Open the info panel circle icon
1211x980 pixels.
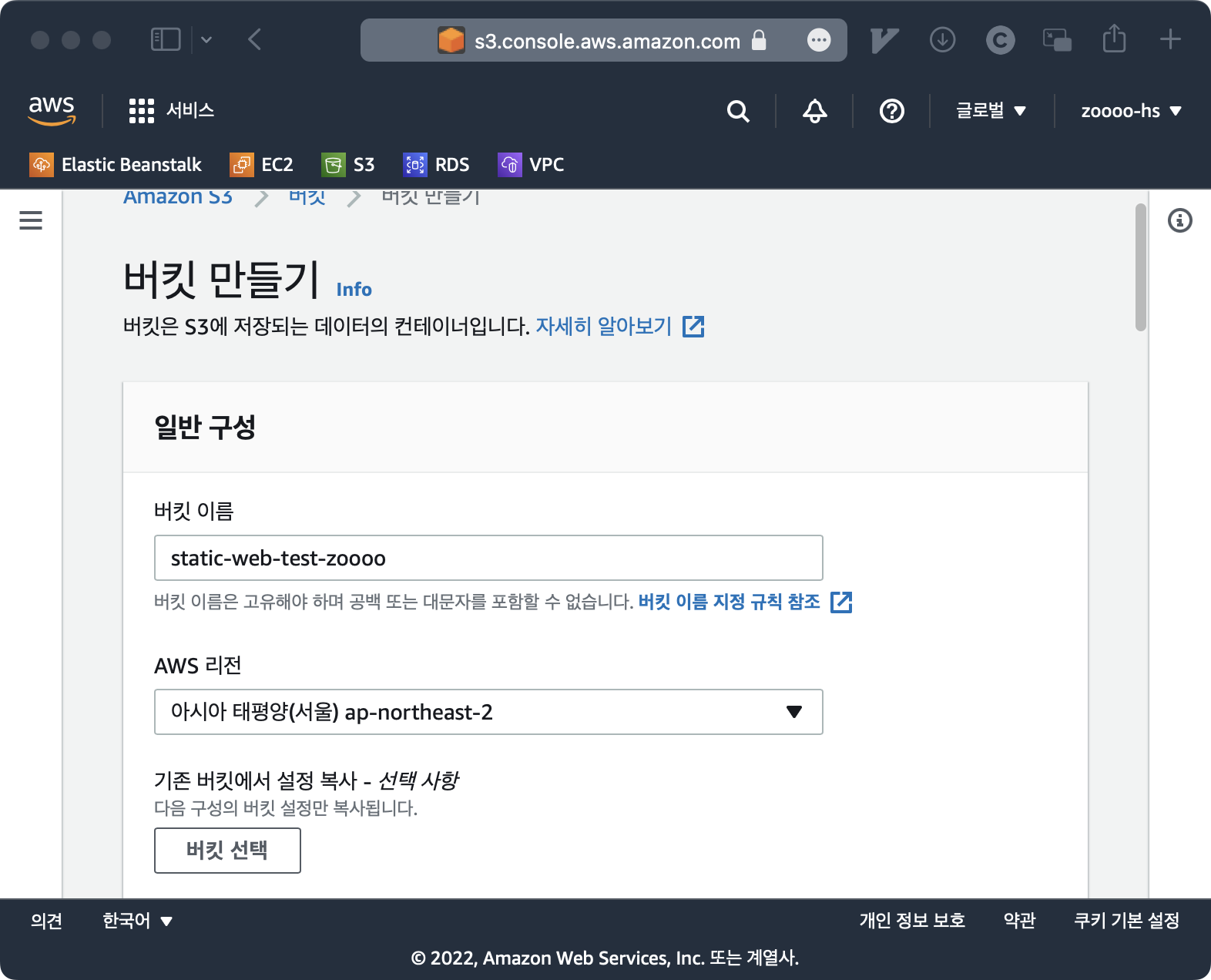click(x=1180, y=220)
